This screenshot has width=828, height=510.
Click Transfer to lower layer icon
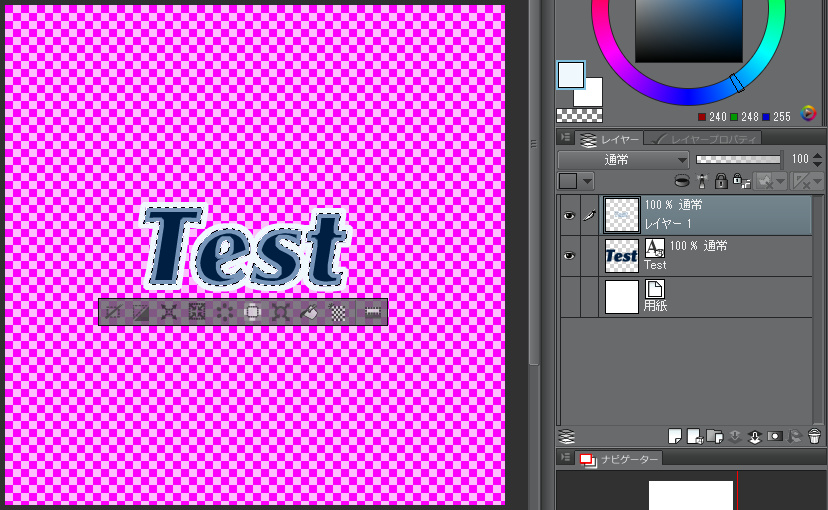coord(735,437)
